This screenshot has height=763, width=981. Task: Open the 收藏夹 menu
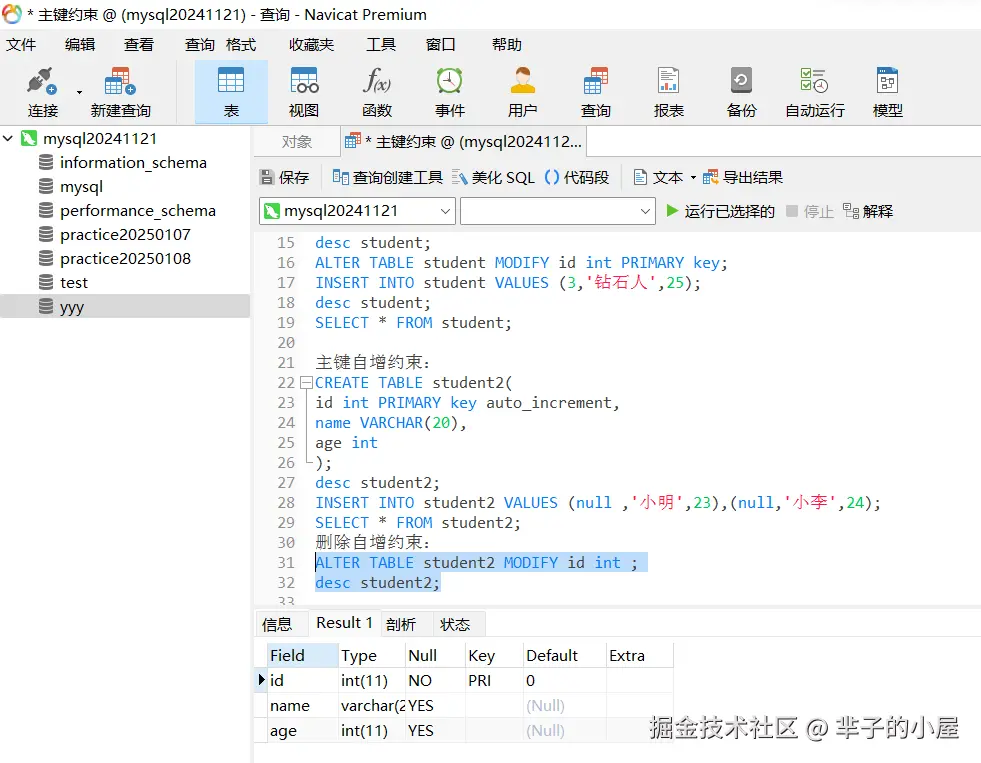click(312, 44)
